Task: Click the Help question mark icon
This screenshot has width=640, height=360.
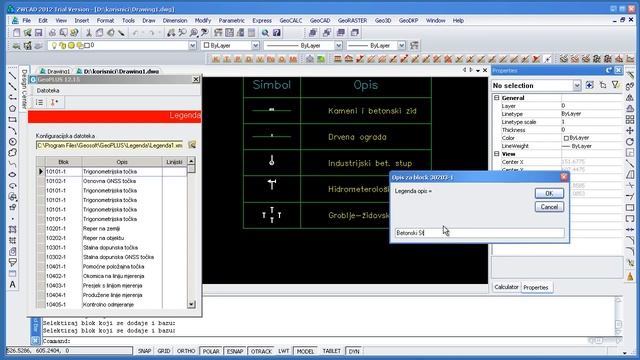Action: pos(277,33)
